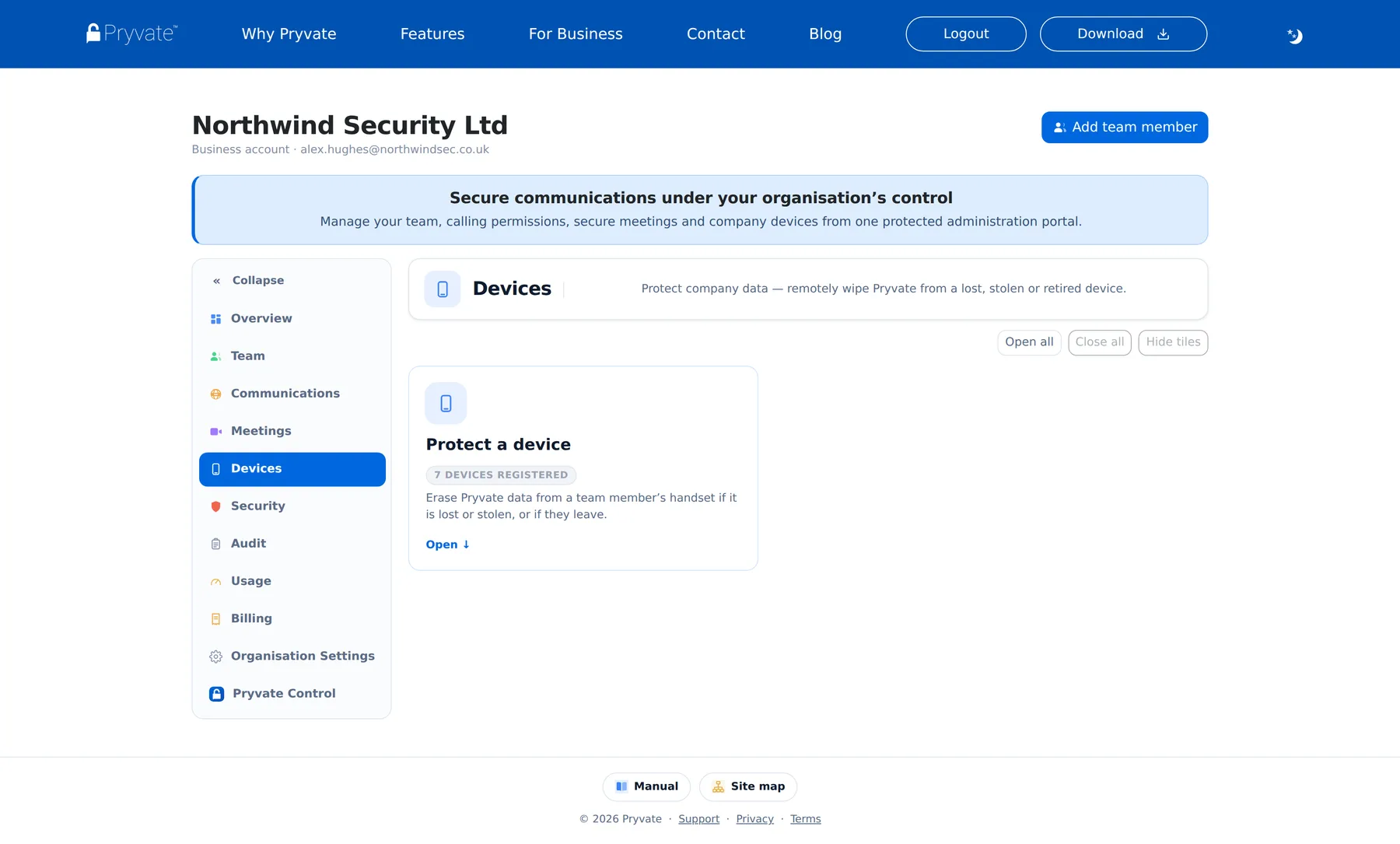The width and height of the screenshot is (1400, 844).
Task: Toggle dark mode with the moon icon
Action: point(1294,36)
